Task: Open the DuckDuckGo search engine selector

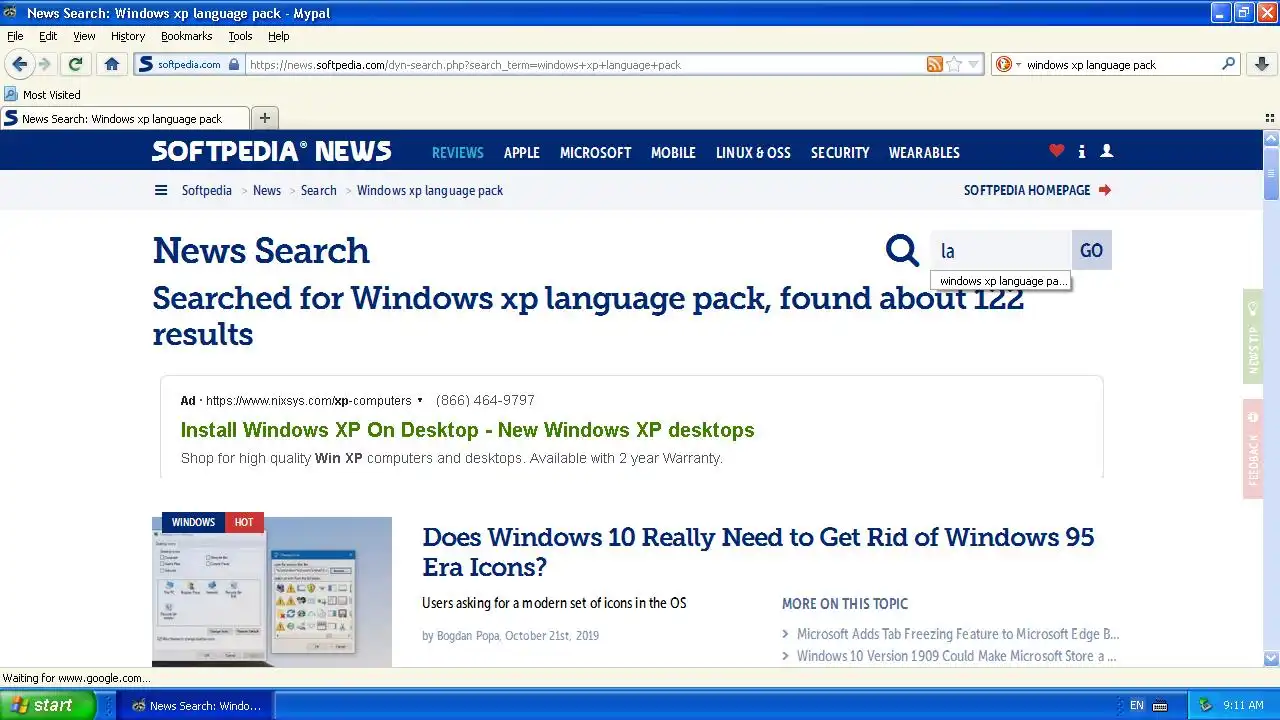Action: (x=1008, y=64)
